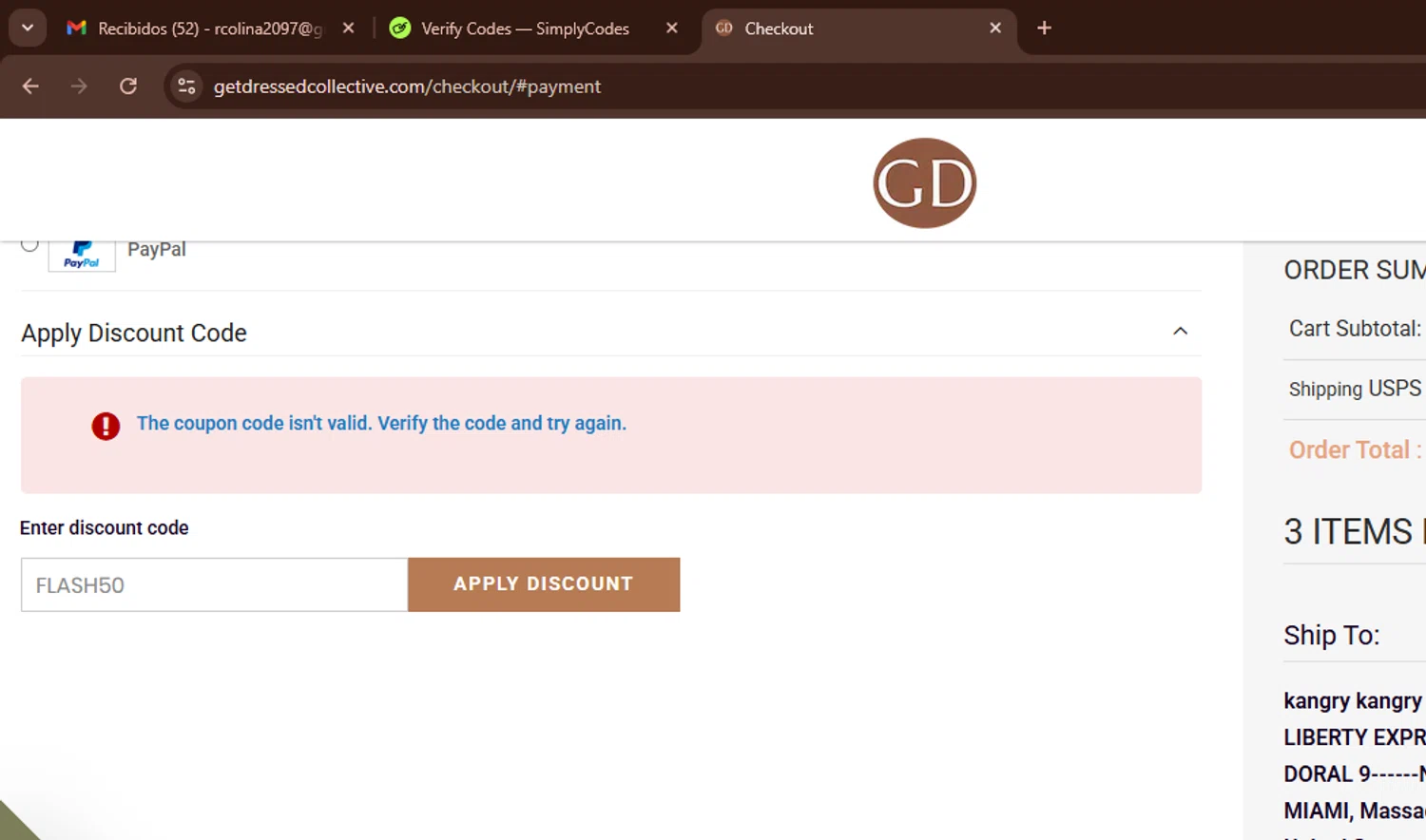Screen dimensions: 1426x840
Task: Click the discount code input field
Action: [x=214, y=584]
